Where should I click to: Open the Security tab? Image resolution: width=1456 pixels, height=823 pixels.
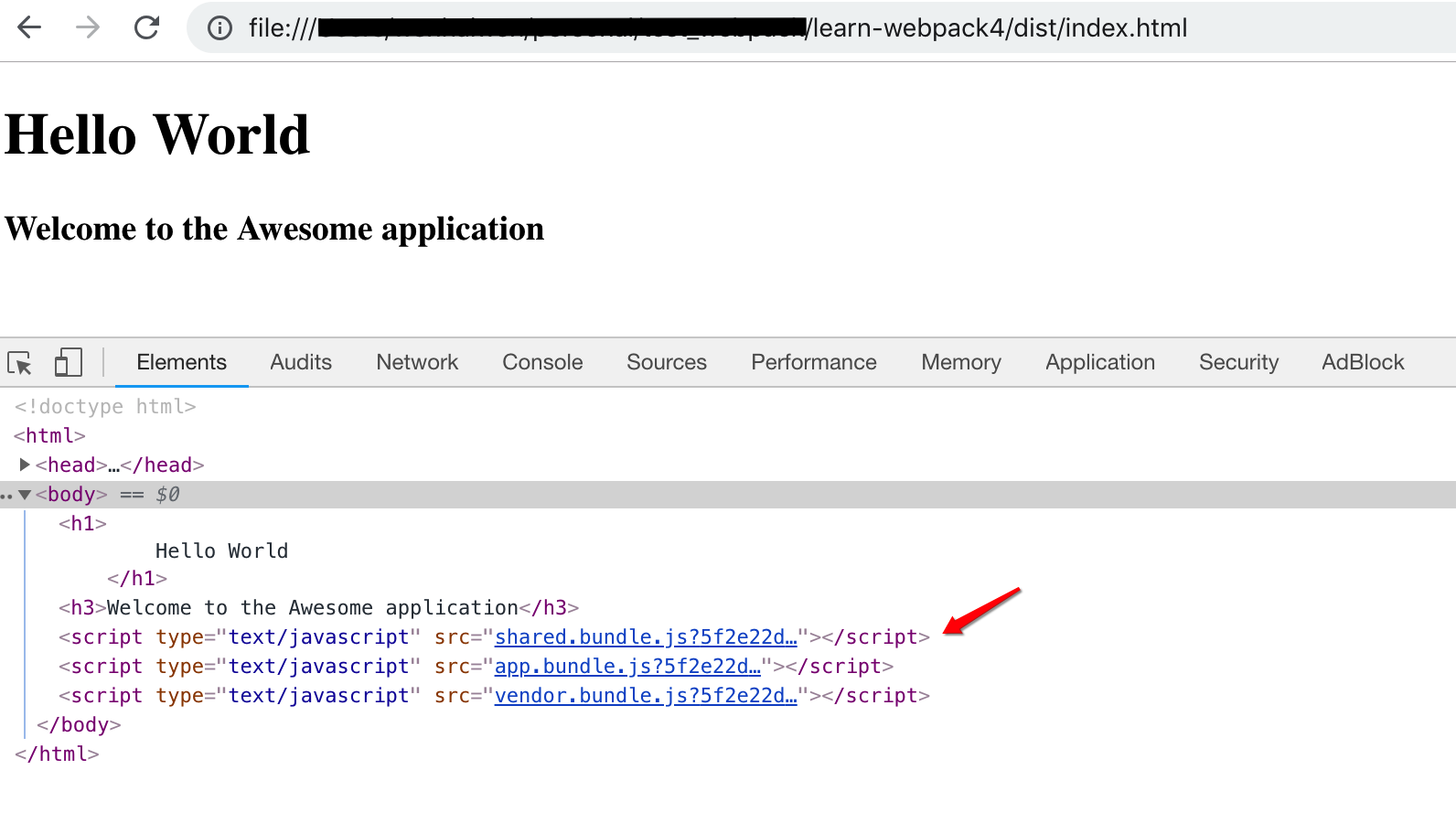[x=1238, y=362]
